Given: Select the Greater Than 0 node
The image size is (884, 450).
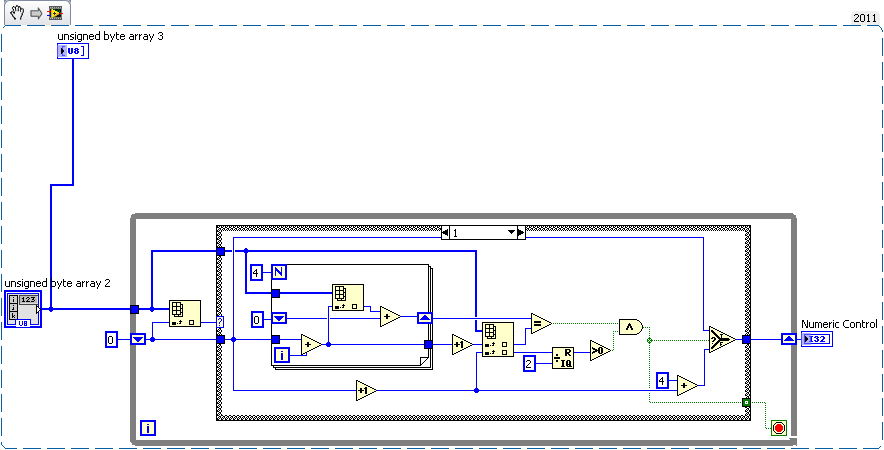Looking at the screenshot, I should point(600,351).
